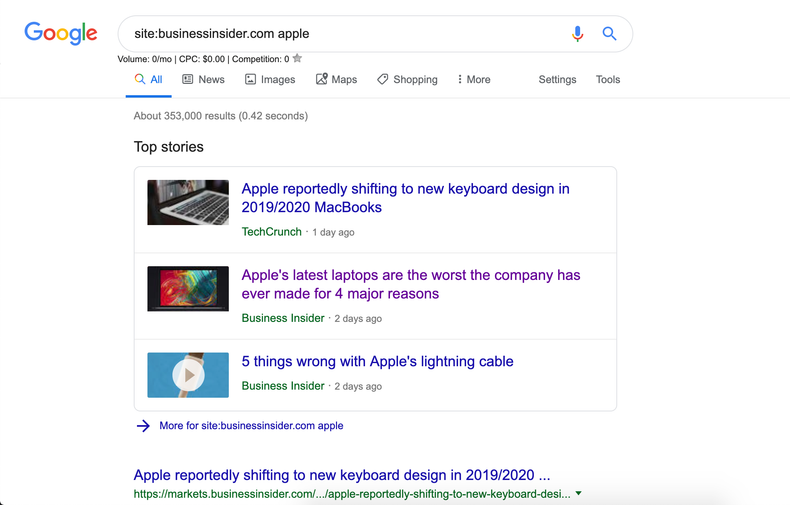
Task: Click the MacBook keyboard story thumbnail
Action: tap(188, 202)
